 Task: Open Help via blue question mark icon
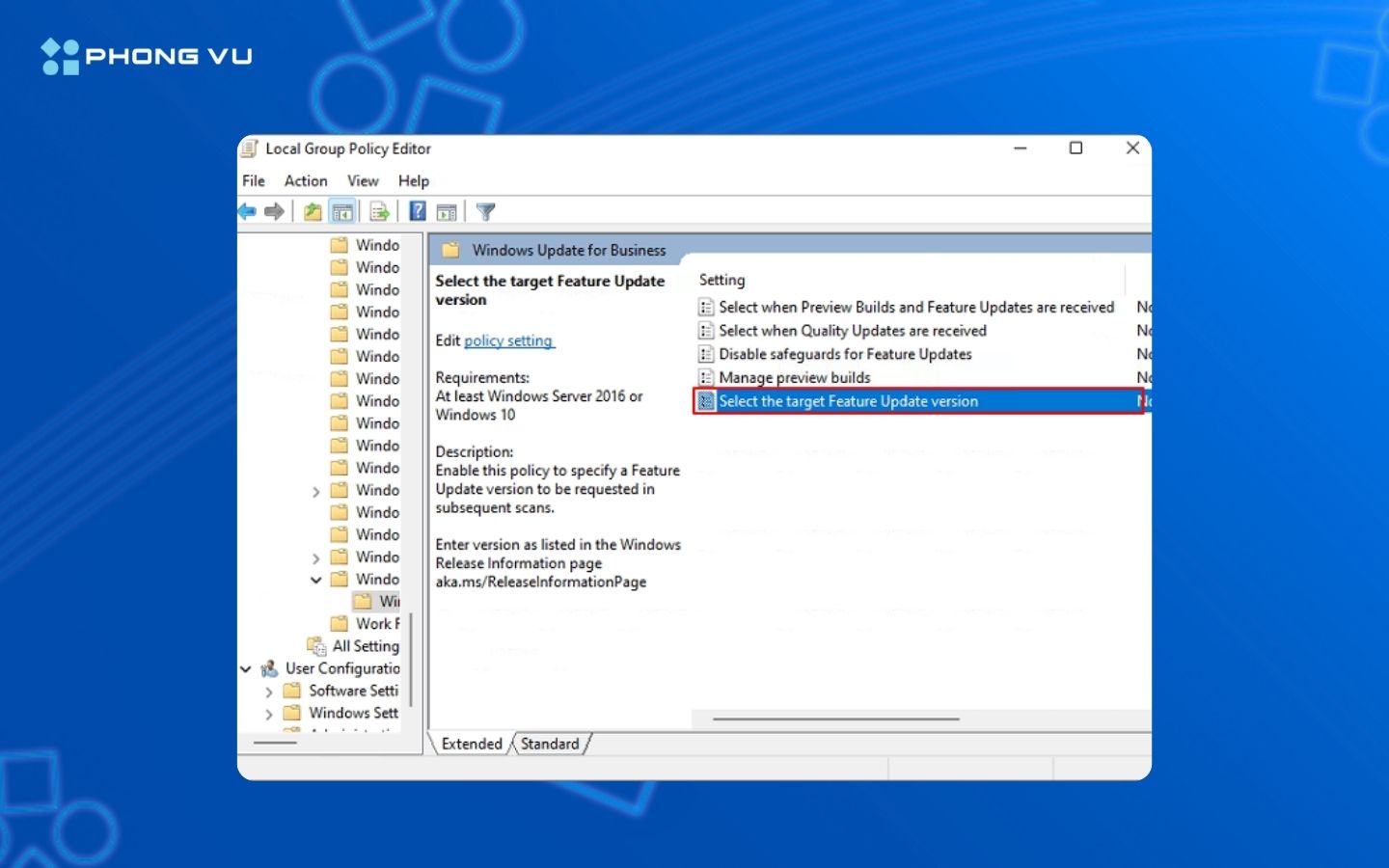click(418, 211)
